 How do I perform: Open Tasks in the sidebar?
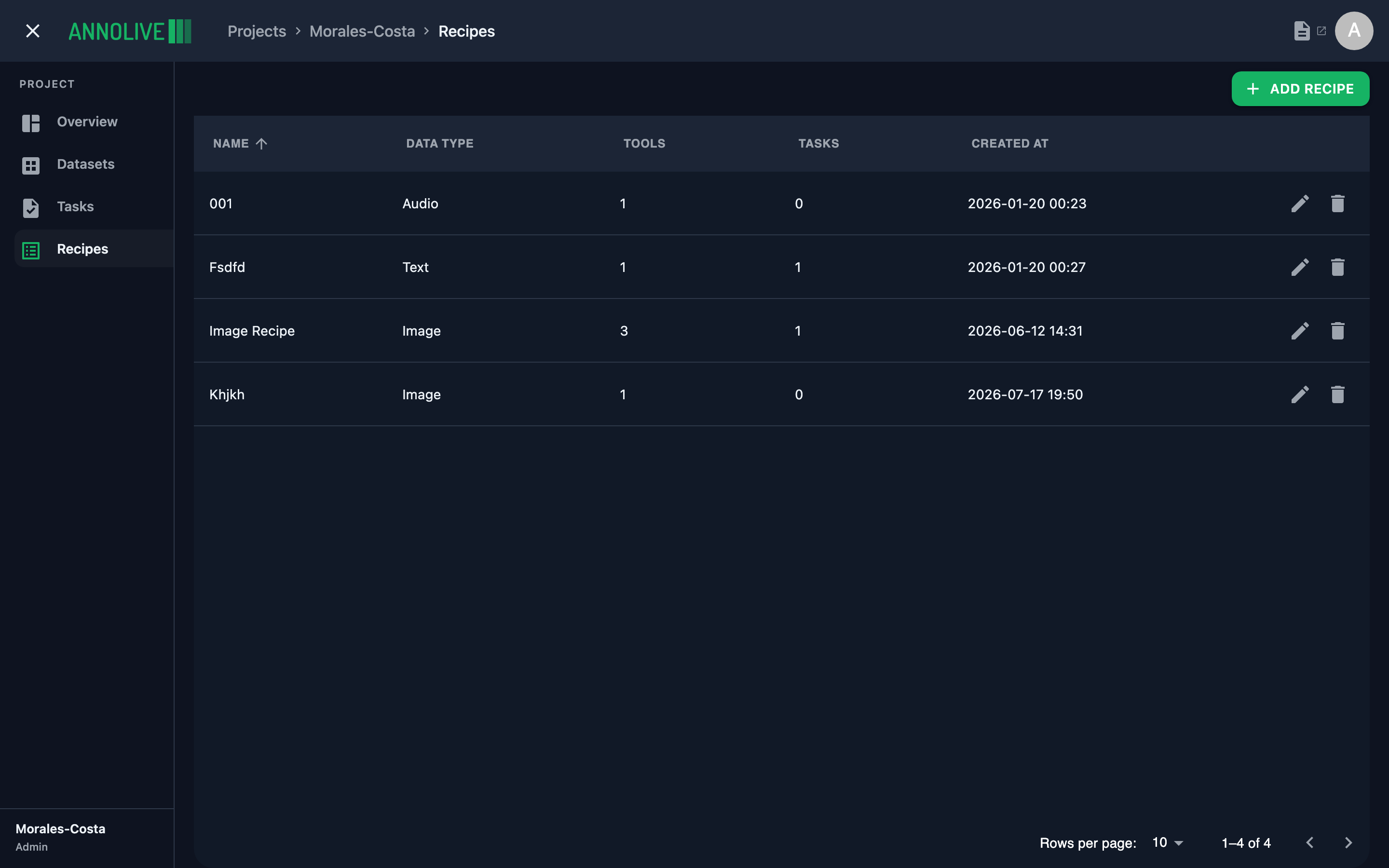tap(94, 207)
